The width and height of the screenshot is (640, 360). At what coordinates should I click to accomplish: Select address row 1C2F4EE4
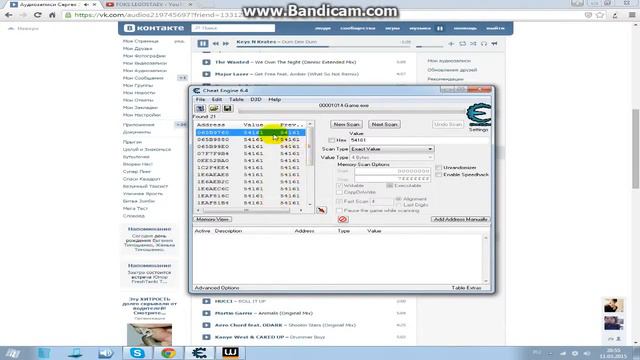click(250, 167)
